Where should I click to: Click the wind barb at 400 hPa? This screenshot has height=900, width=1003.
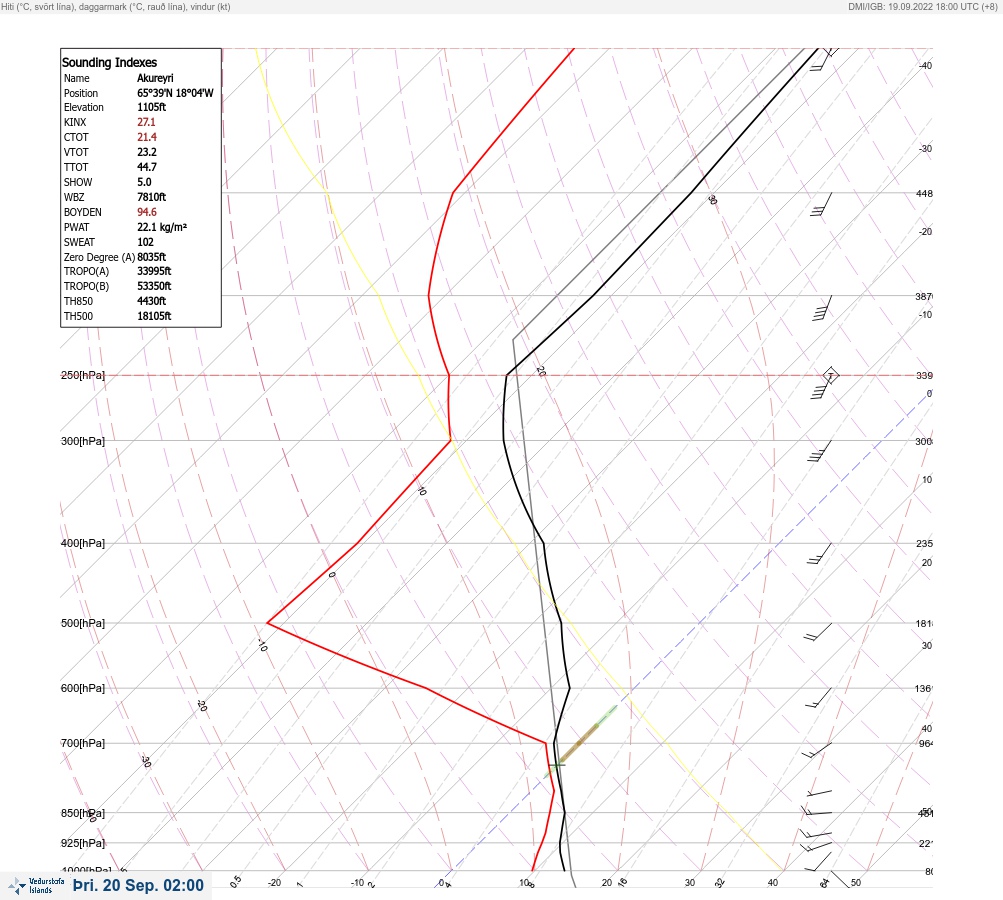point(819,553)
